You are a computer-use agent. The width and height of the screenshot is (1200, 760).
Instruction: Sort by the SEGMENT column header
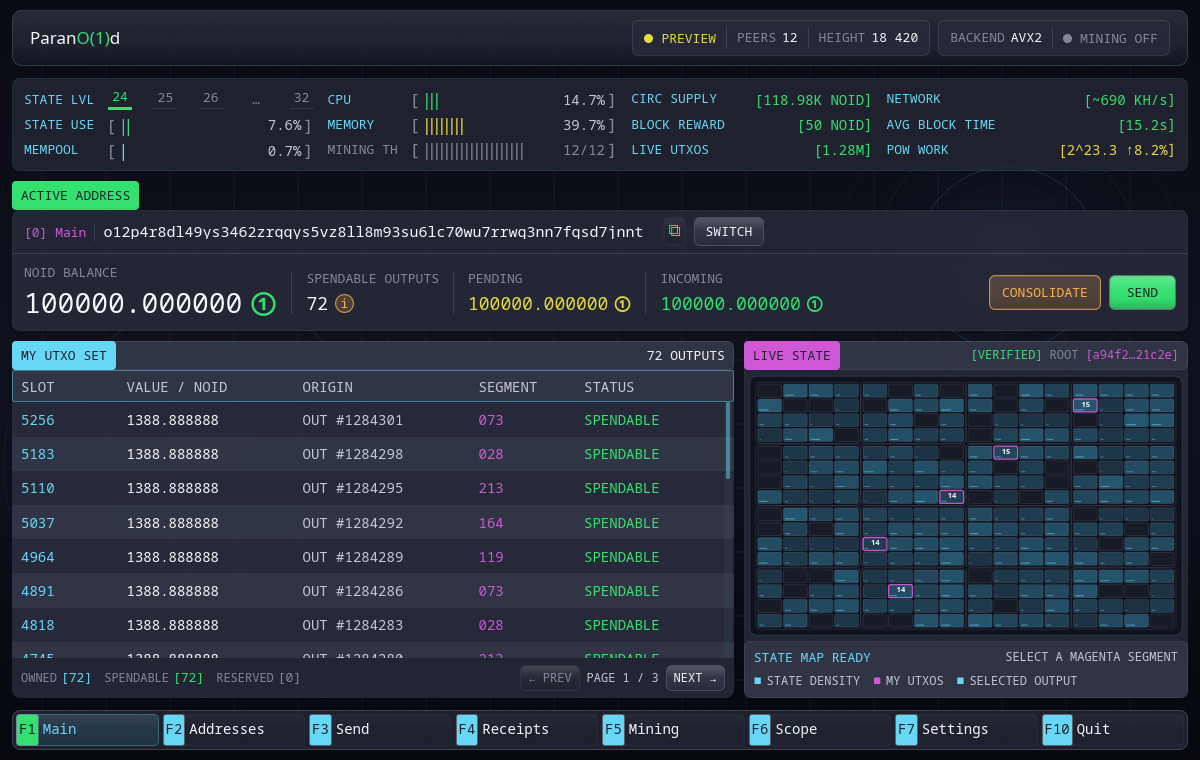[508, 387]
